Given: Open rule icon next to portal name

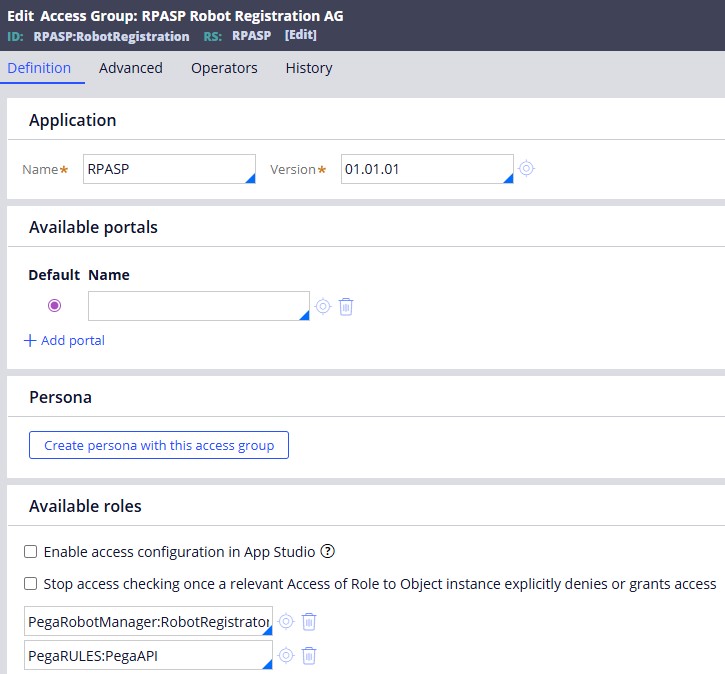Looking at the screenshot, I should pos(323,306).
